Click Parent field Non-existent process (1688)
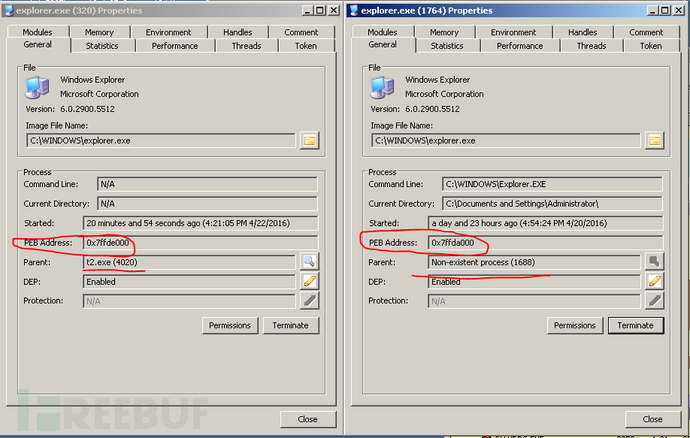This screenshot has width=690, height=438. coord(534,262)
